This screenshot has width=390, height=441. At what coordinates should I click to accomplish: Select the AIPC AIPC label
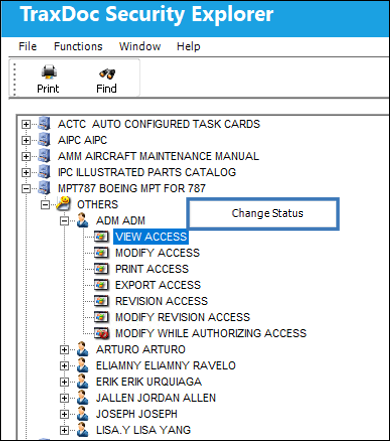[82, 140]
